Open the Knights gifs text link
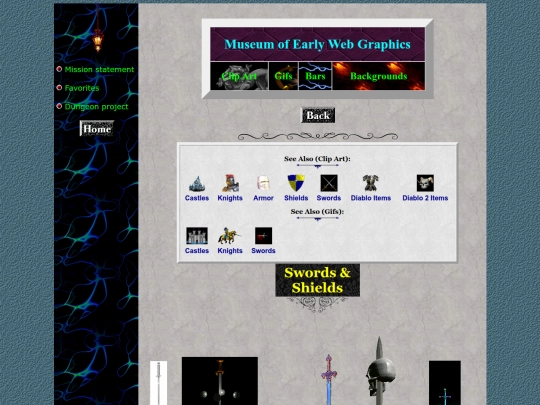Viewport: 540px width, 405px height. click(x=230, y=251)
